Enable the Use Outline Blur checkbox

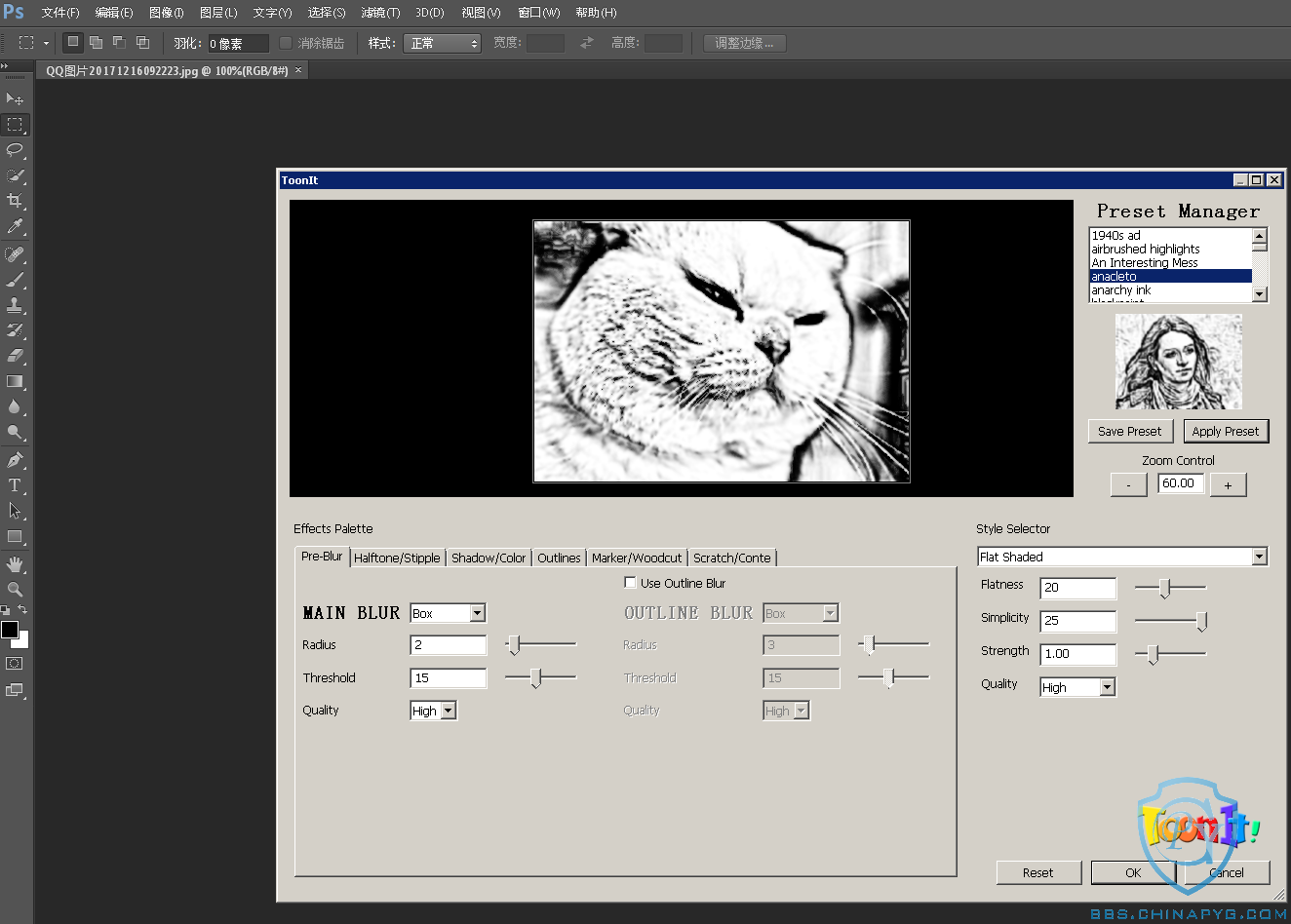tap(630, 582)
